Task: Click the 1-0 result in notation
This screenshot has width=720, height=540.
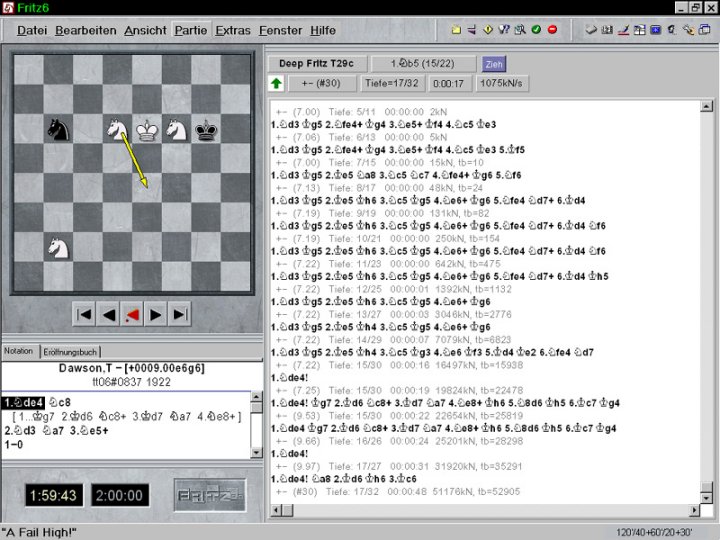Action: [x=14, y=444]
